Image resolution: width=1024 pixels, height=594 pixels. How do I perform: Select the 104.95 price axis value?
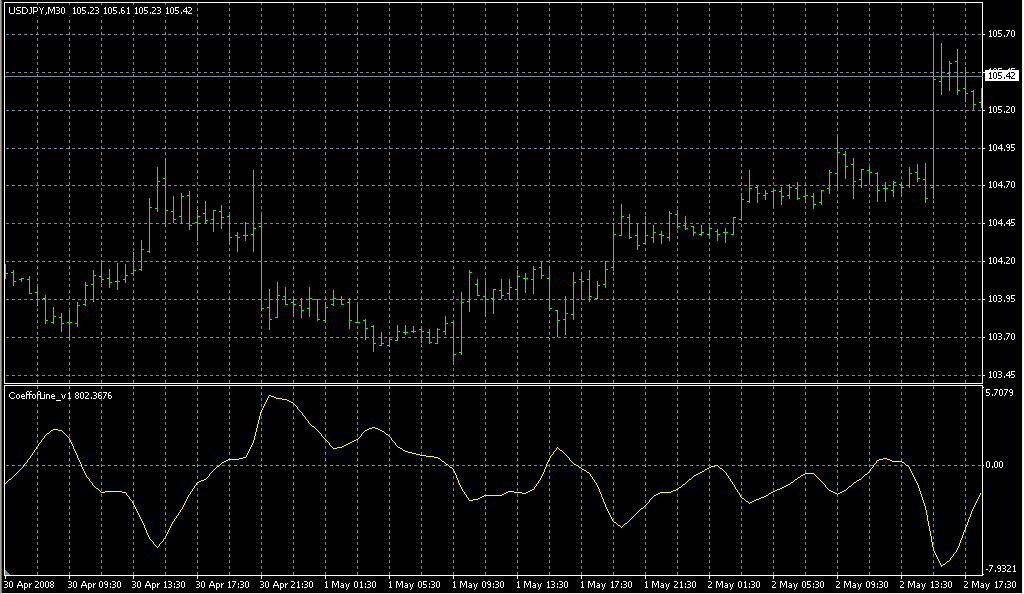pyautogui.click(x=1001, y=148)
